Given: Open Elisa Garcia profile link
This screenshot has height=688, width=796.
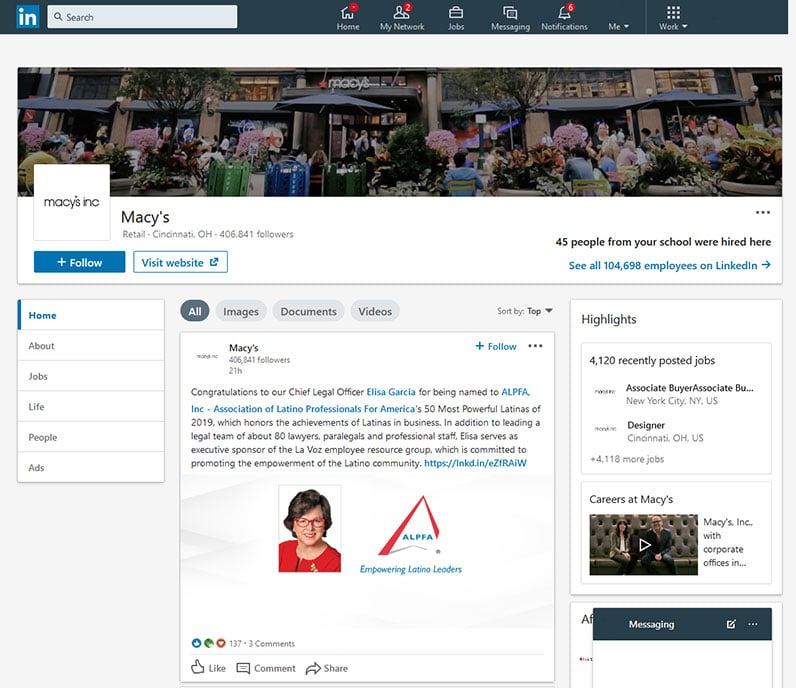Looking at the screenshot, I should click(x=391, y=392).
